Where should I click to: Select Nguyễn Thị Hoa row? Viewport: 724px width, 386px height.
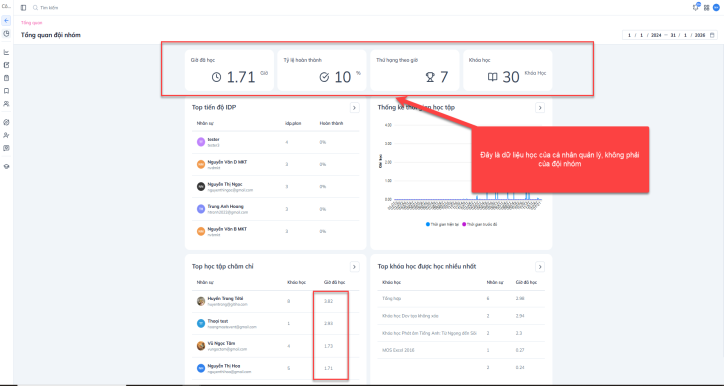pyautogui.click(x=276, y=368)
